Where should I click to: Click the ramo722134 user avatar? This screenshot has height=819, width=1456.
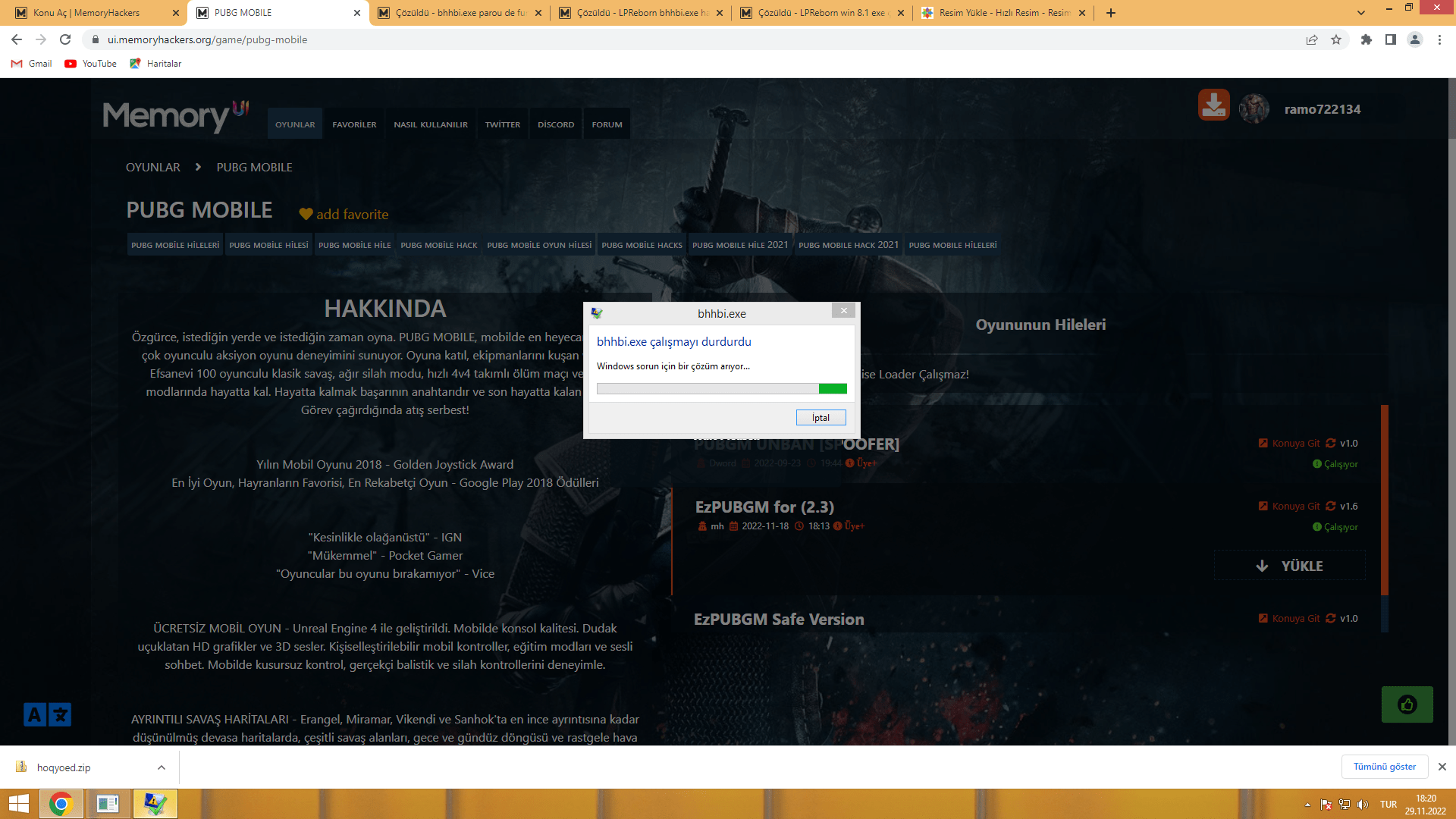1254,109
